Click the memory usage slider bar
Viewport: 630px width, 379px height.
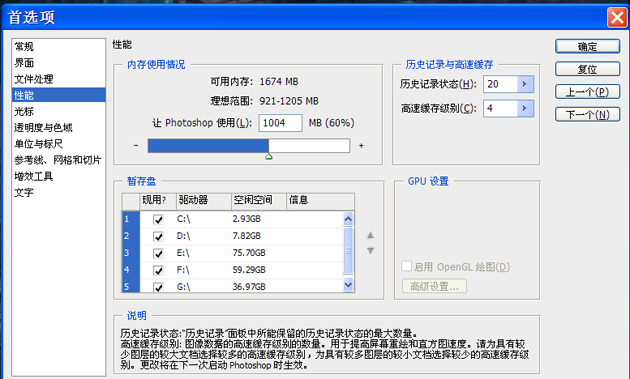249,145
